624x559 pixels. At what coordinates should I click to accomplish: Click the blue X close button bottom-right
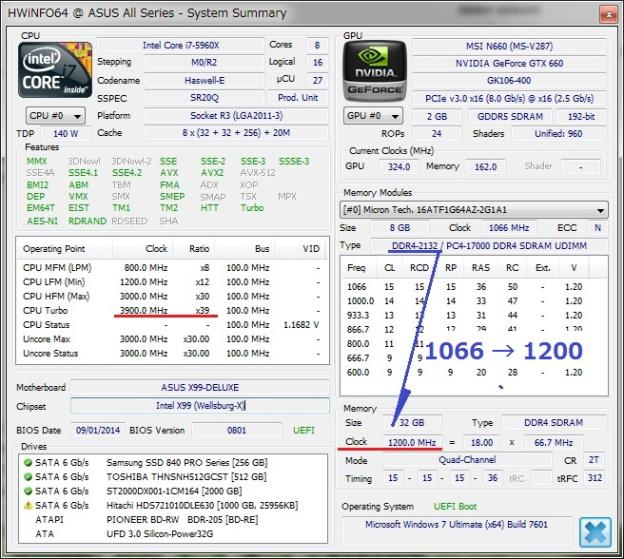tap(595, 532)
